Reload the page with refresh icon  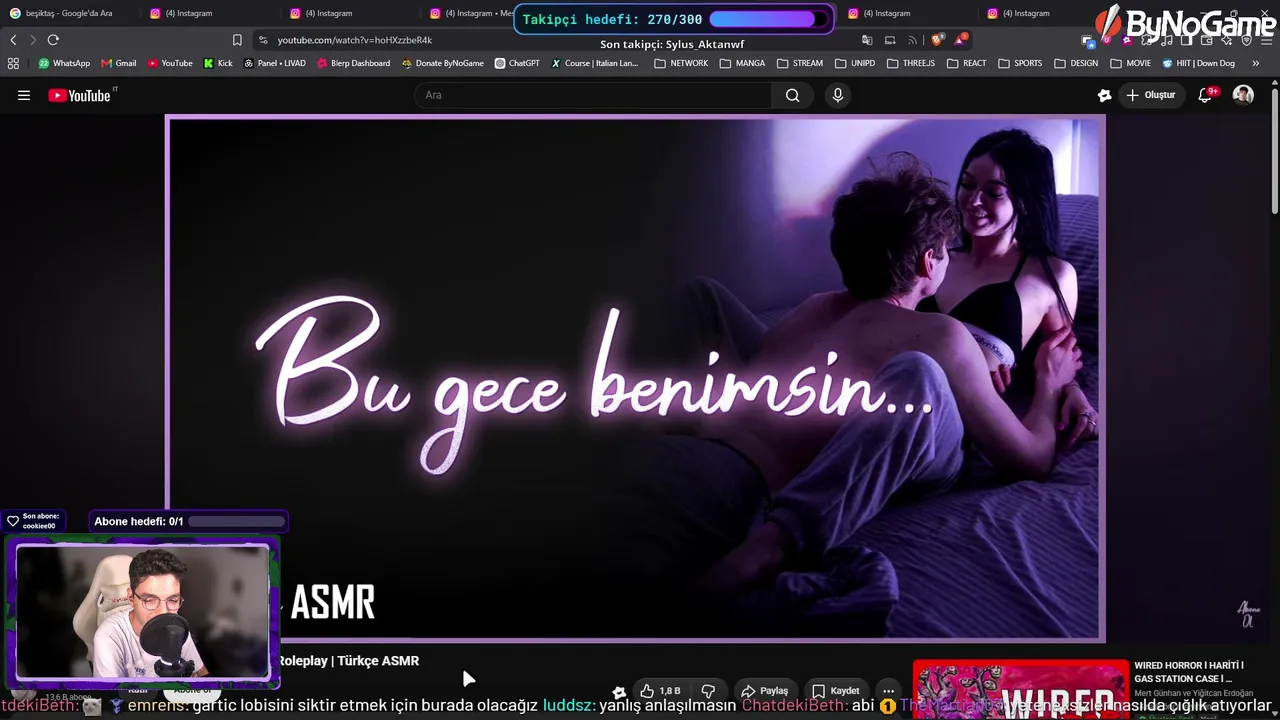[x=53, y=40]
